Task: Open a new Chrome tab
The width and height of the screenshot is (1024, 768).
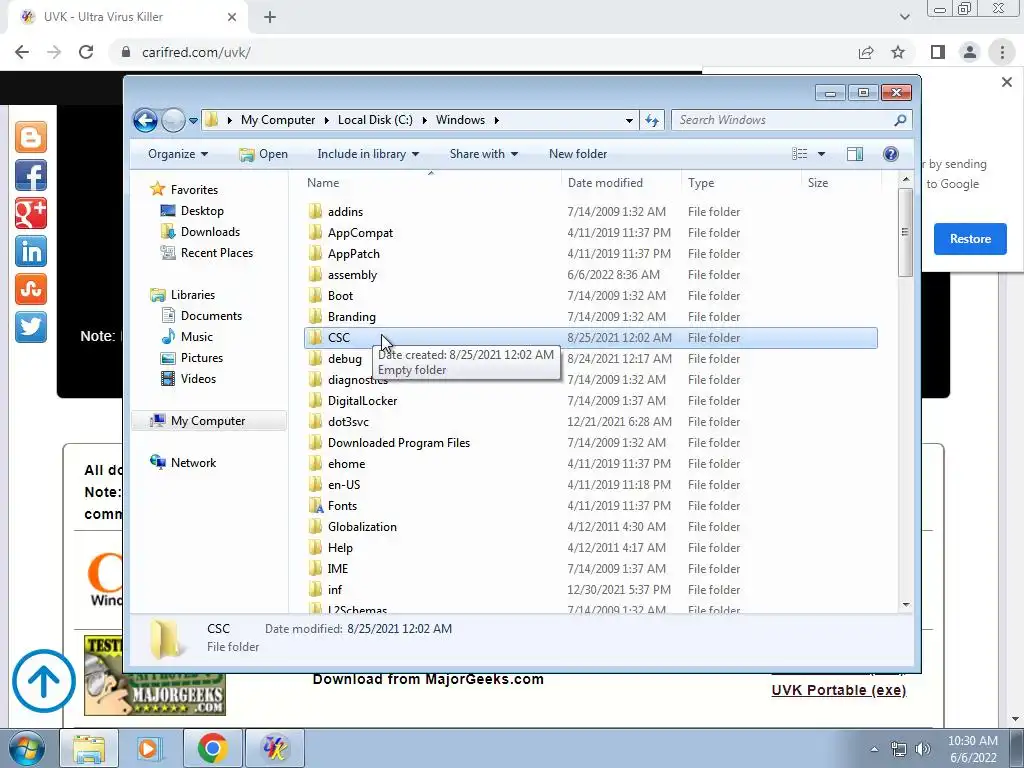Action: (270, 18)
